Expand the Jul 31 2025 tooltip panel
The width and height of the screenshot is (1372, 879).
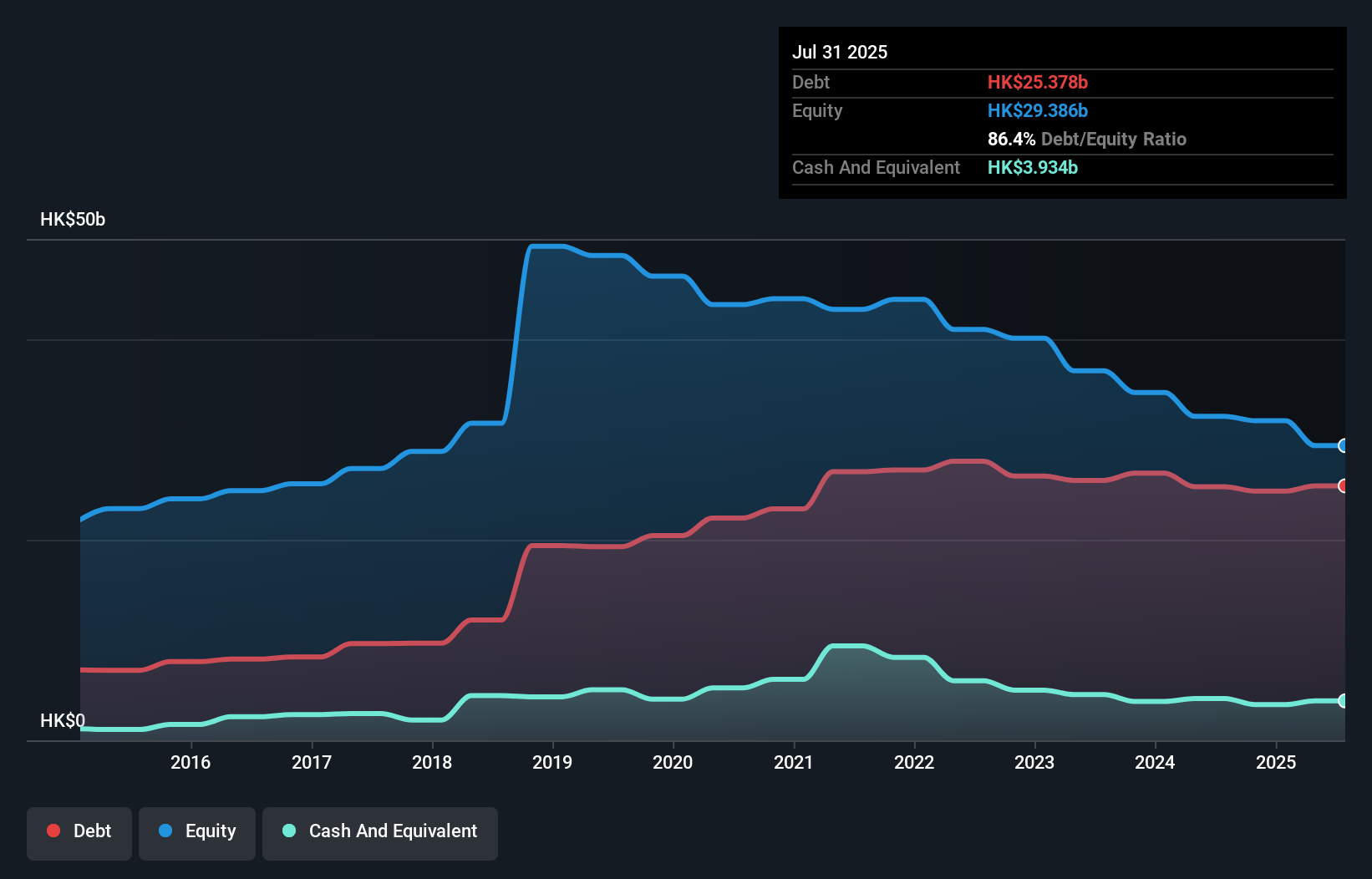pyautogui.click(x=840, y=51)
